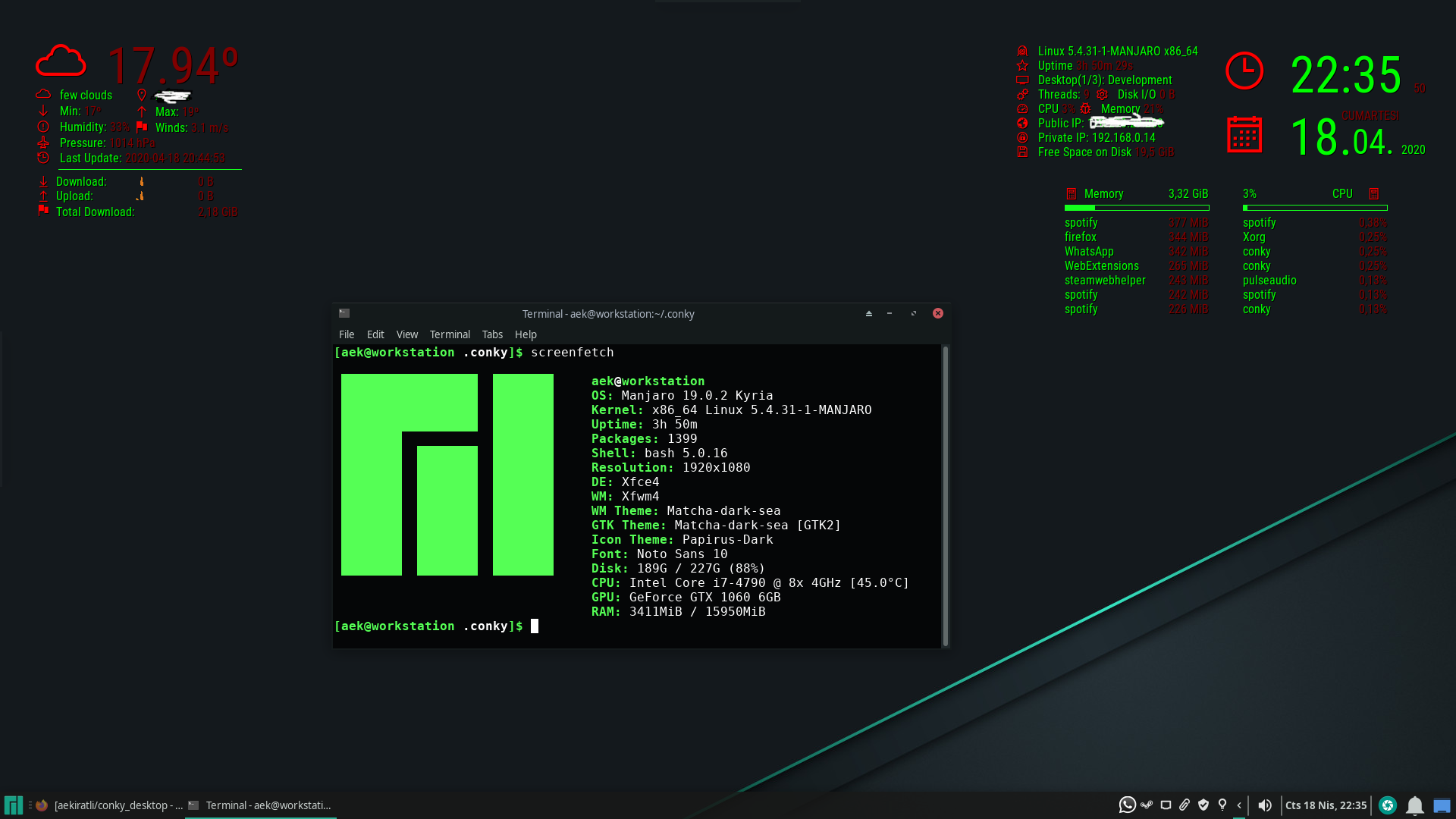Viewport: 1456px width, 819px height.
Task: Toggle terminal always-on-top arrow button
Action: pos(869,314)
